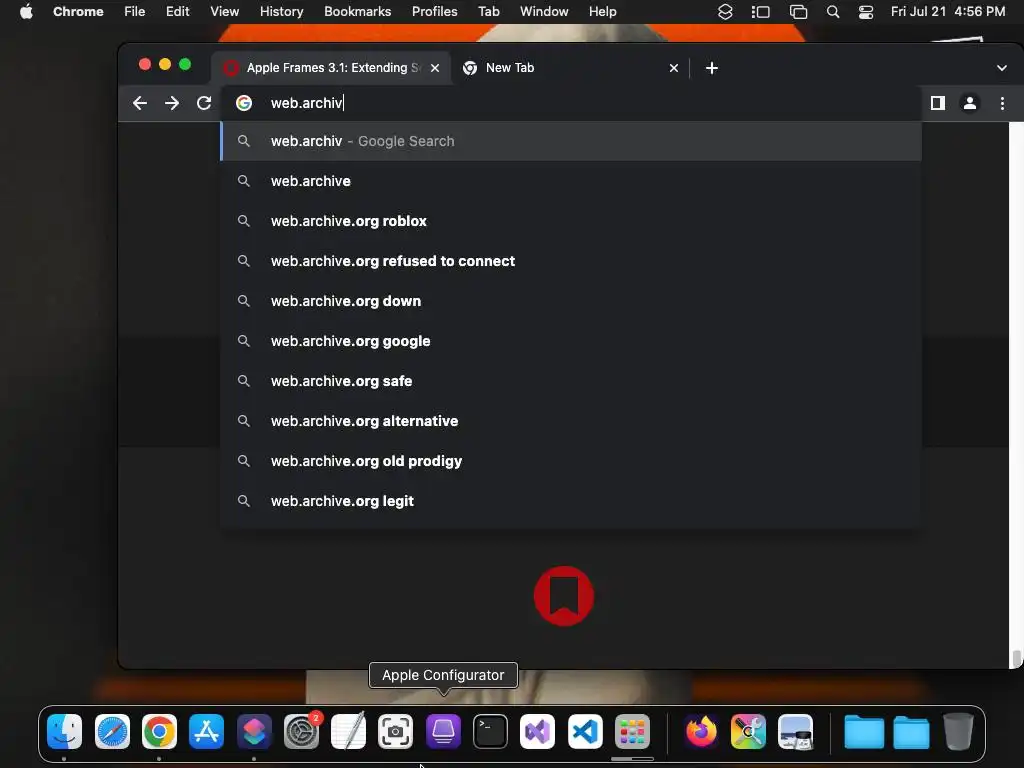Click the screen mirroring menu bar icon
The image size is (1024, 768).
tap(798, 12)
